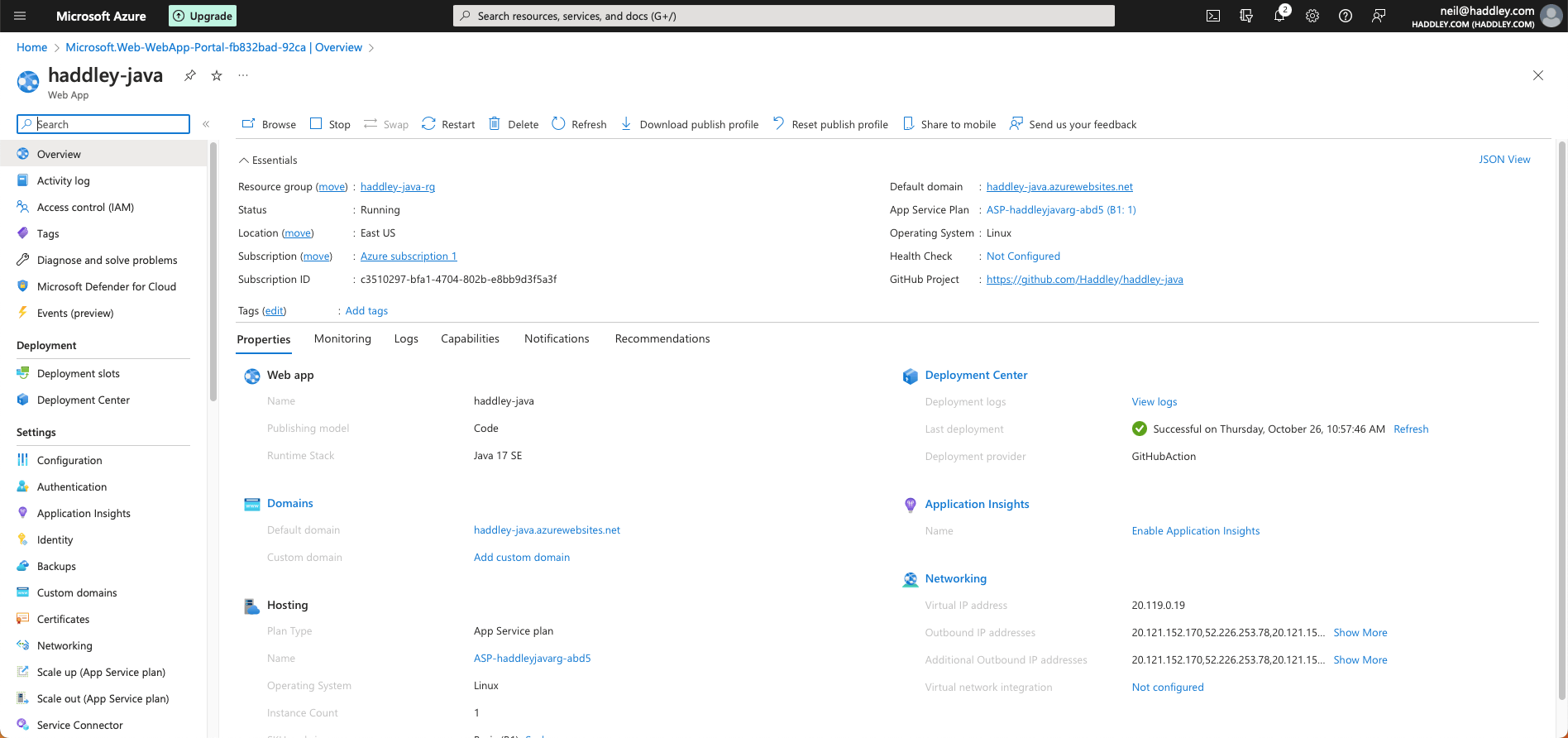
Task: Switch to the Capabilities tab
Action: pos(470,338)
